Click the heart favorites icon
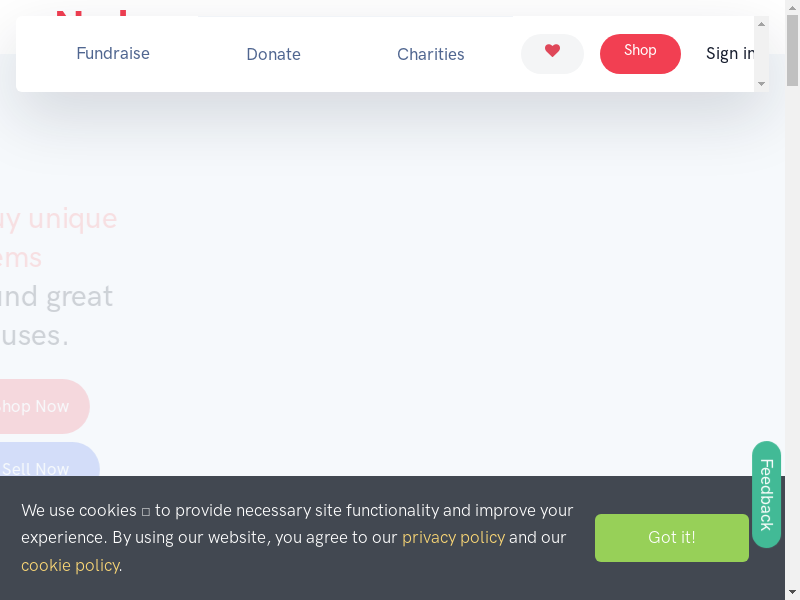800x600 pixels. coord(552,53)
